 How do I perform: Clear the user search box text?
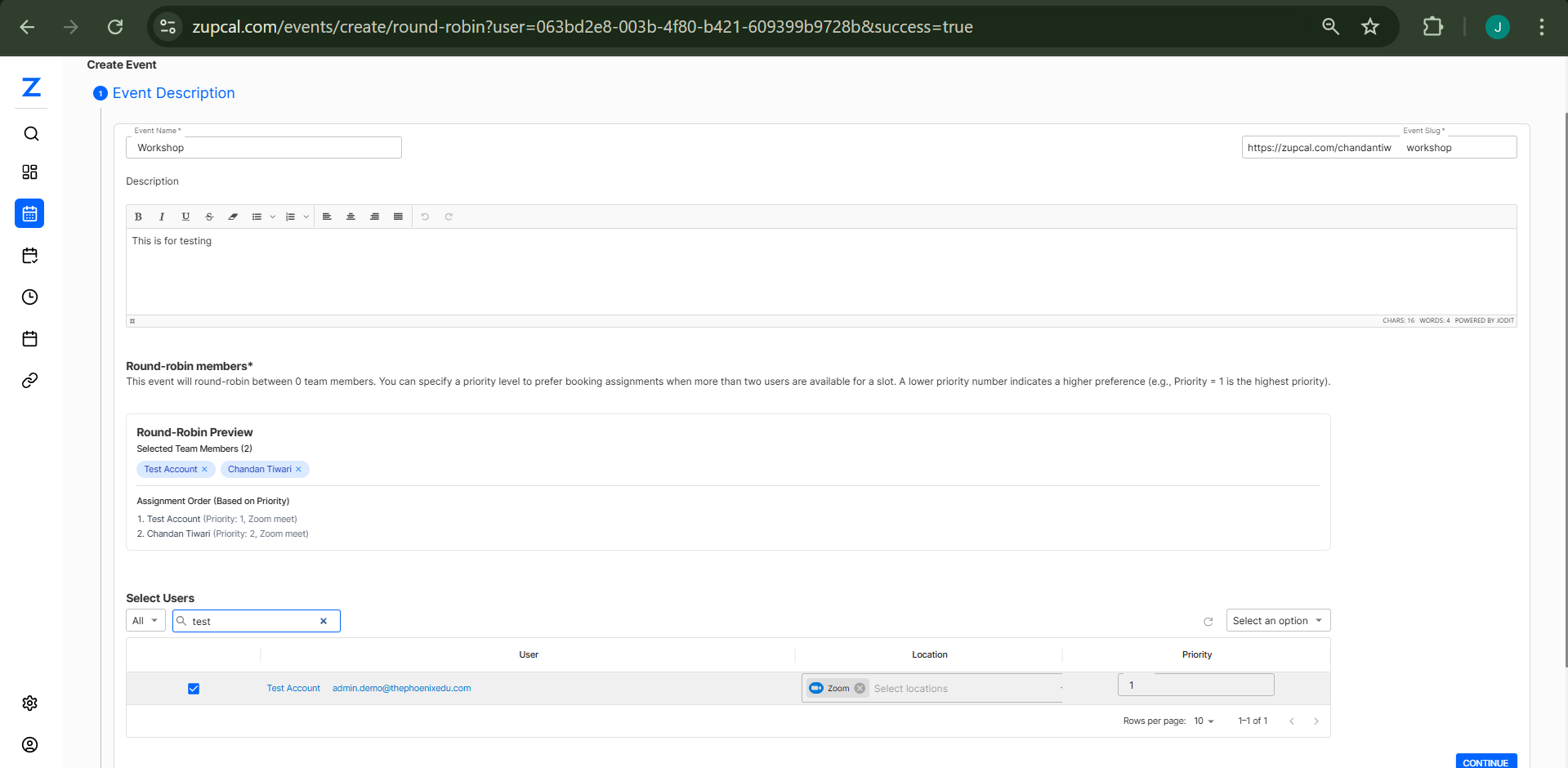pyautogui.click(x=324, y=622)
